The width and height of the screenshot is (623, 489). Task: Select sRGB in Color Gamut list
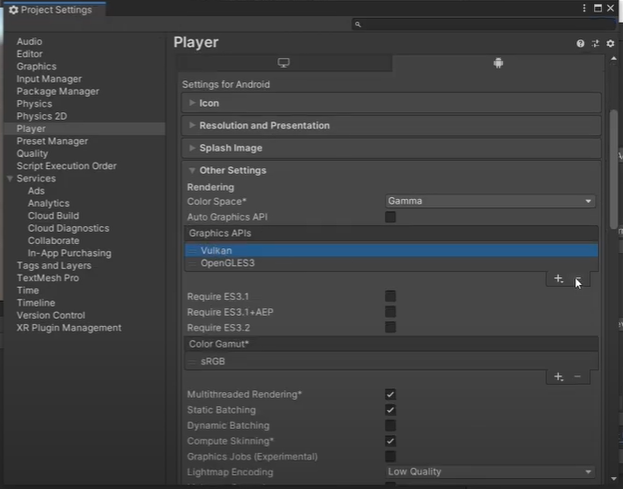click(391, 361)
